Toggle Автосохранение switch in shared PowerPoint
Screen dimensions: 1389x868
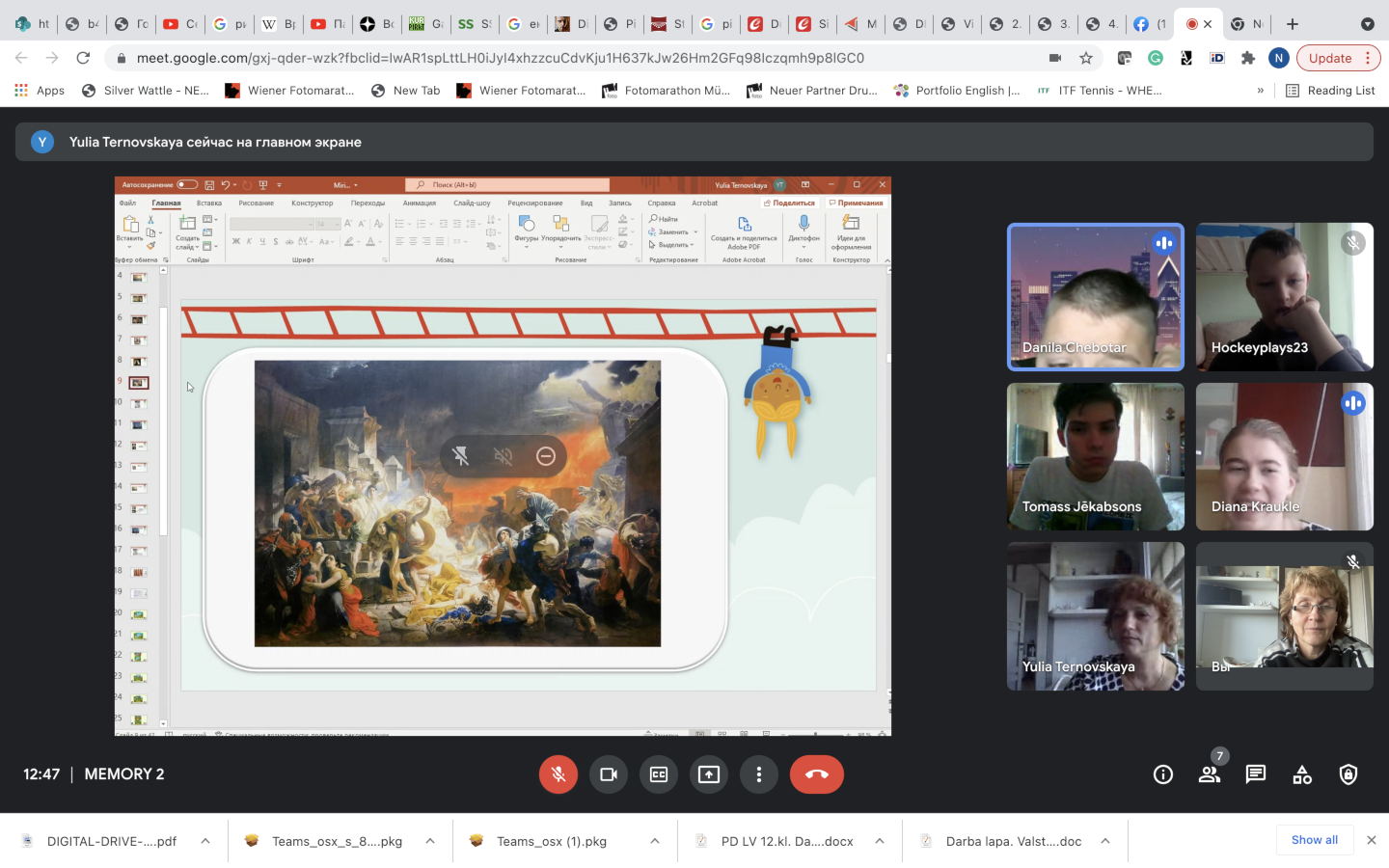pos(187,184)
